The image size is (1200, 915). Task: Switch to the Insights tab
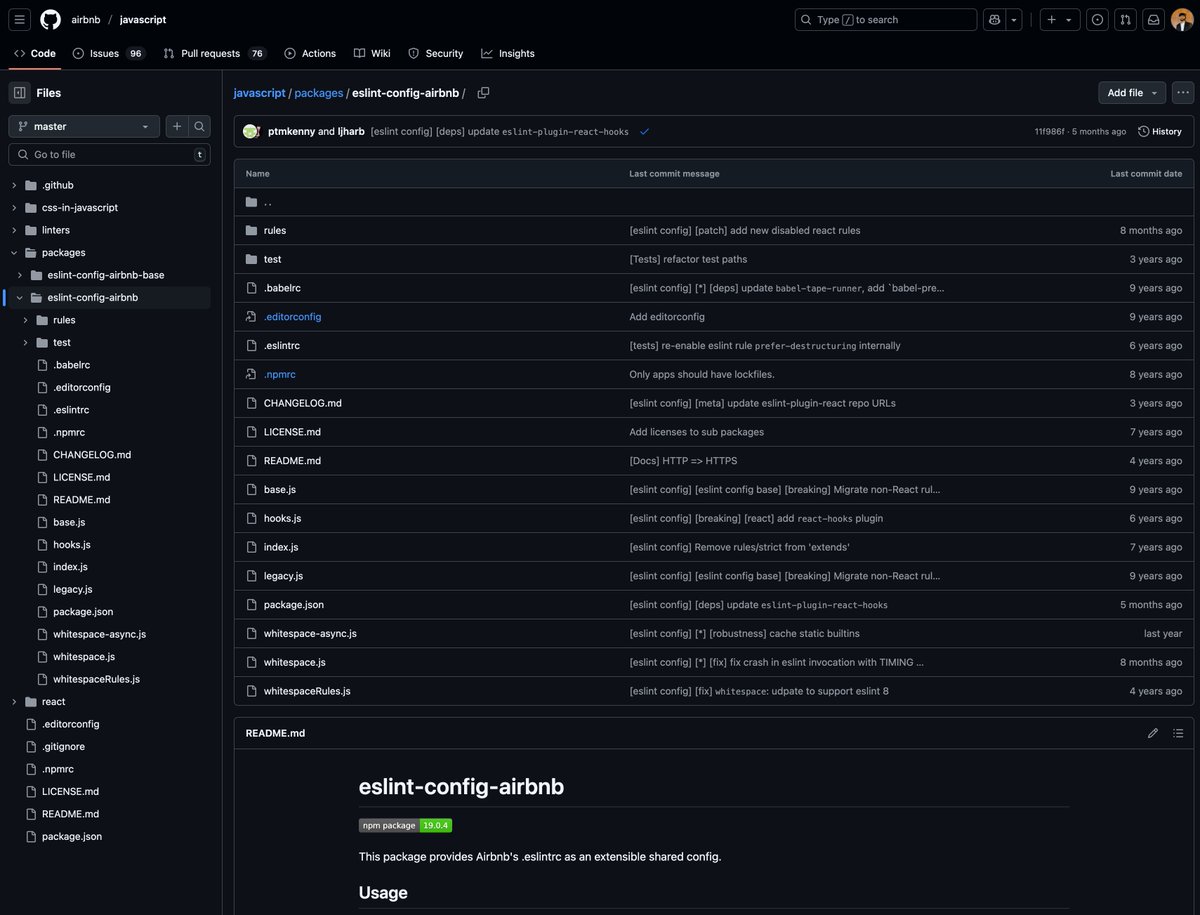point(508,53)
